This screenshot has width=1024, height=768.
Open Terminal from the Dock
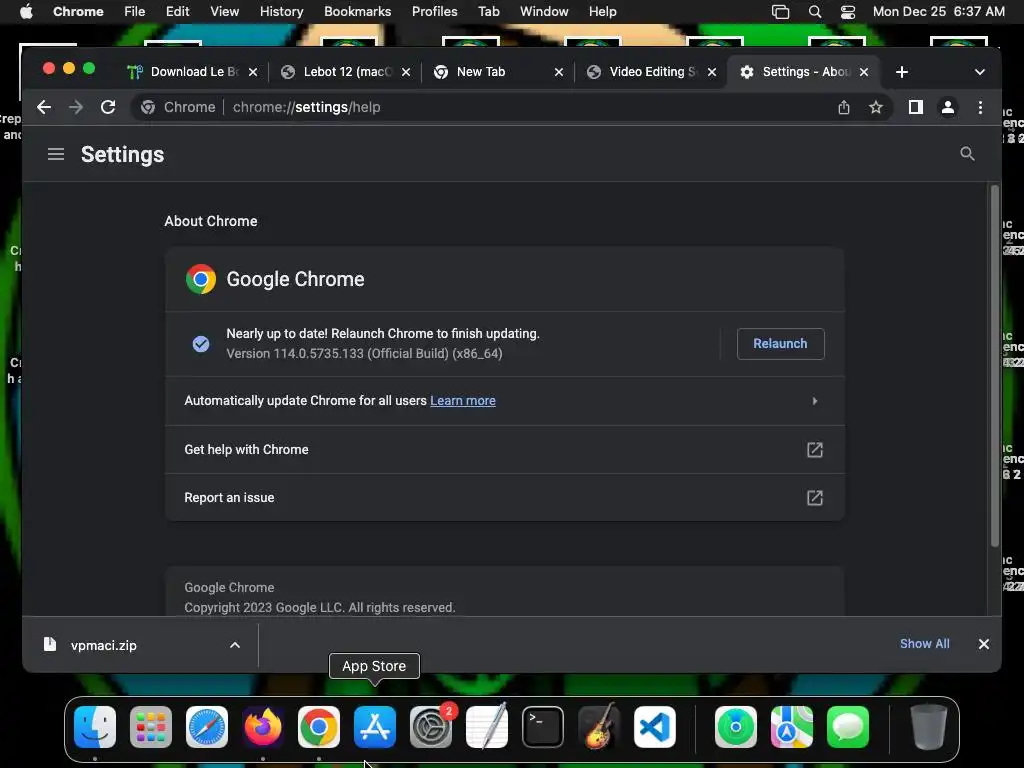[543, 727]
